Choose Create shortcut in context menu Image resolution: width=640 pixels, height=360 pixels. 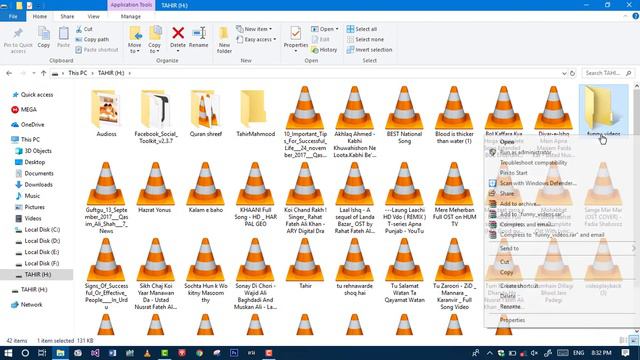tap(519, 286)
